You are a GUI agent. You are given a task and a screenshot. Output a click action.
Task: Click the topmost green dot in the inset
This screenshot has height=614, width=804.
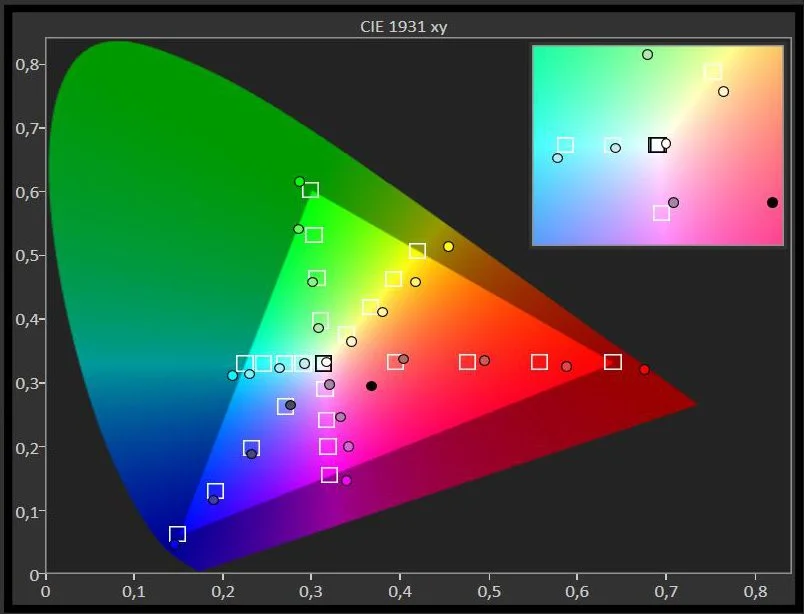[x=645, y=55]
